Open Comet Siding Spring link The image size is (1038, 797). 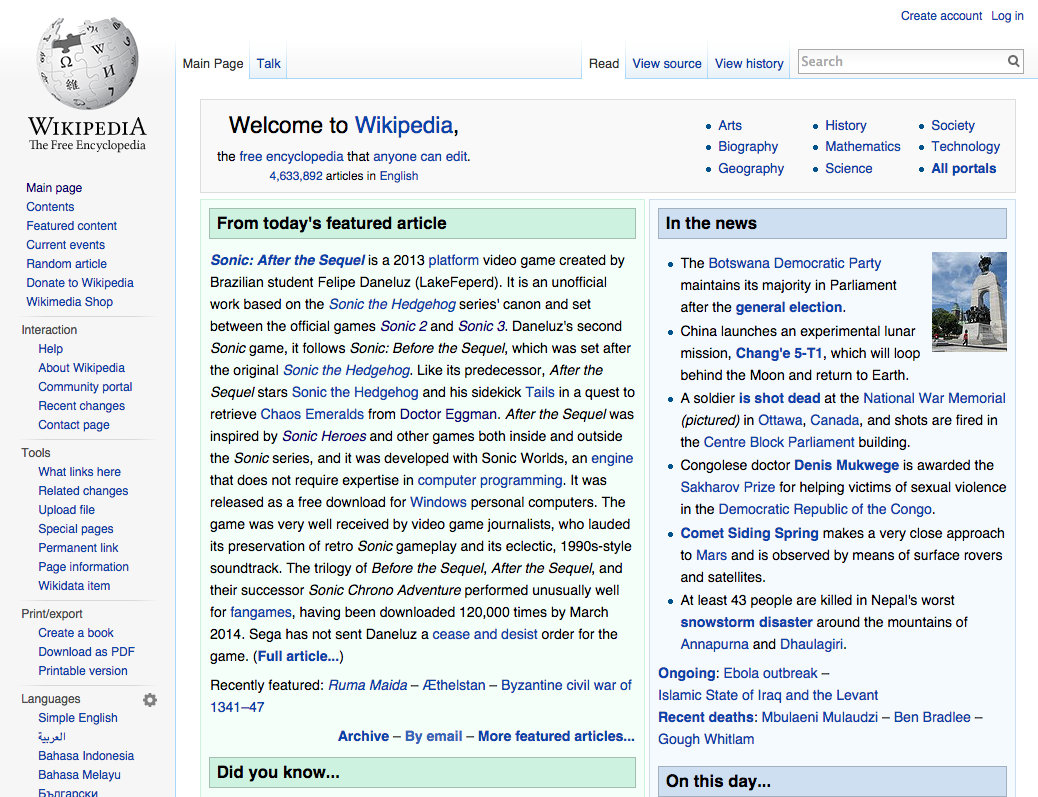(x=749, y=533)
